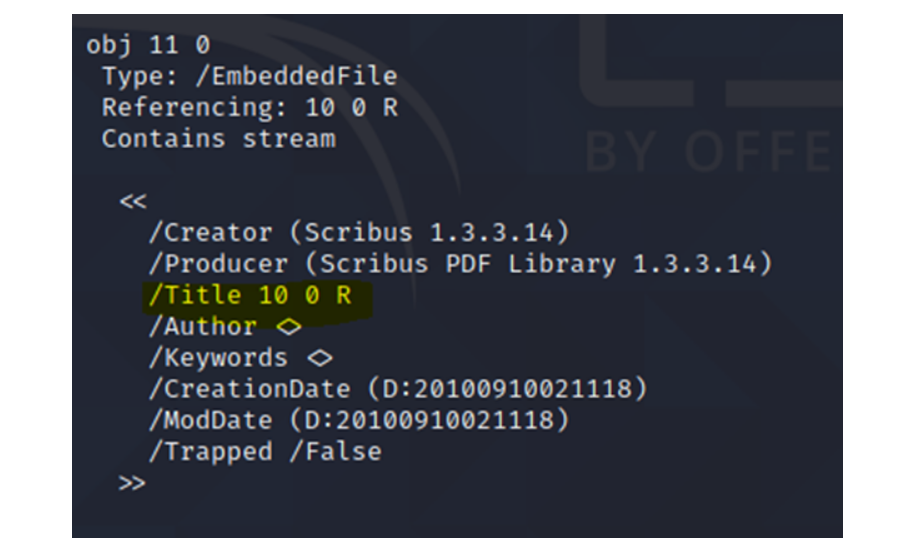Select the "Contains stream" line

tap(218, 138)
